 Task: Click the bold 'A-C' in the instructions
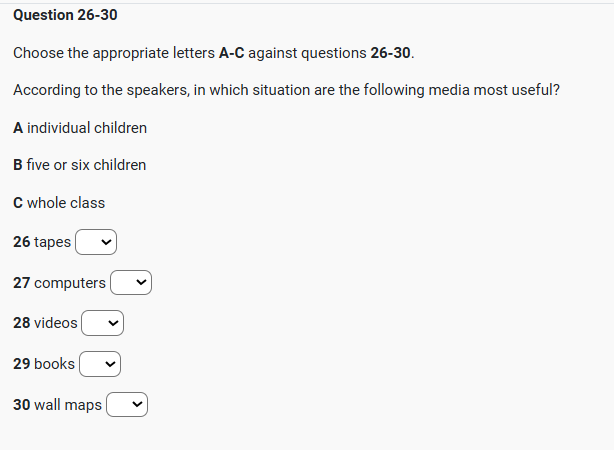click(231, 52)
